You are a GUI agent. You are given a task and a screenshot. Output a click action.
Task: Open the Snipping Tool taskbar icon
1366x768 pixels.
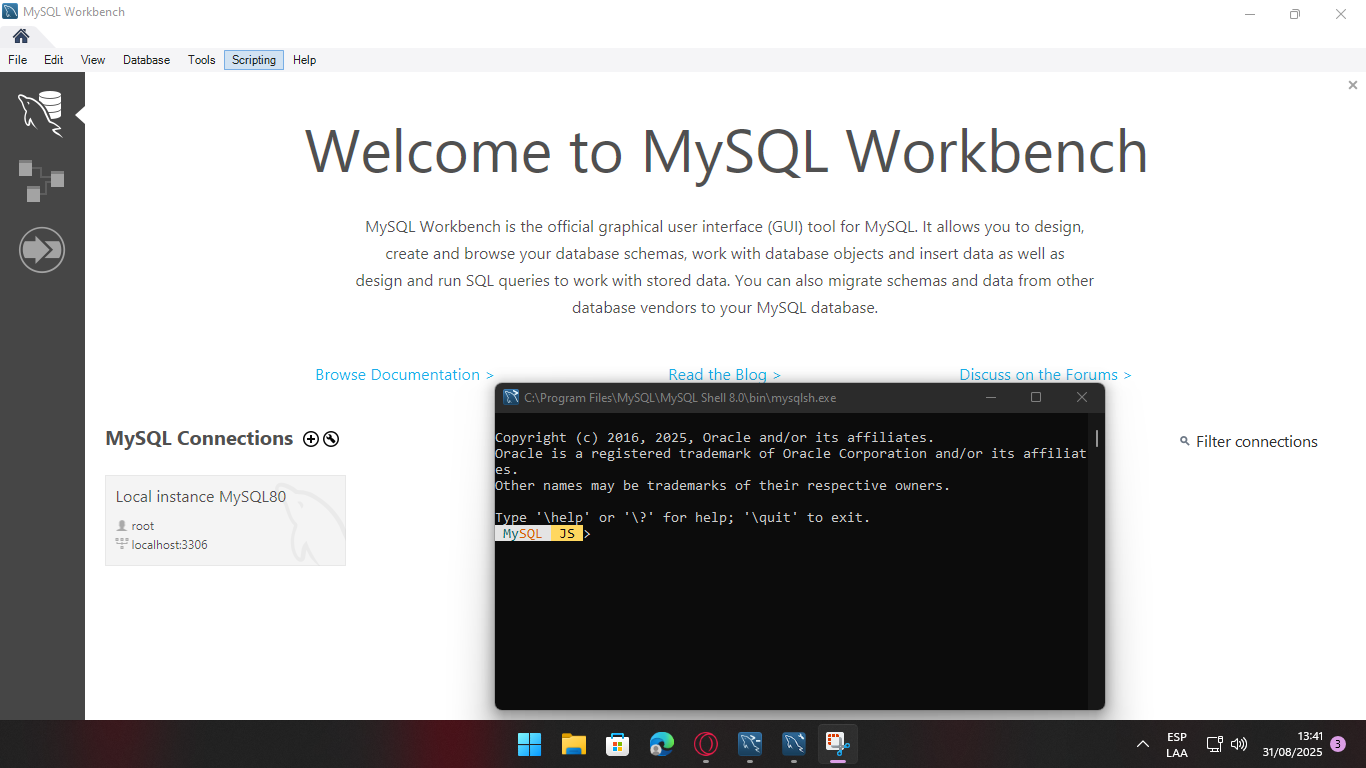pos(838,744)
